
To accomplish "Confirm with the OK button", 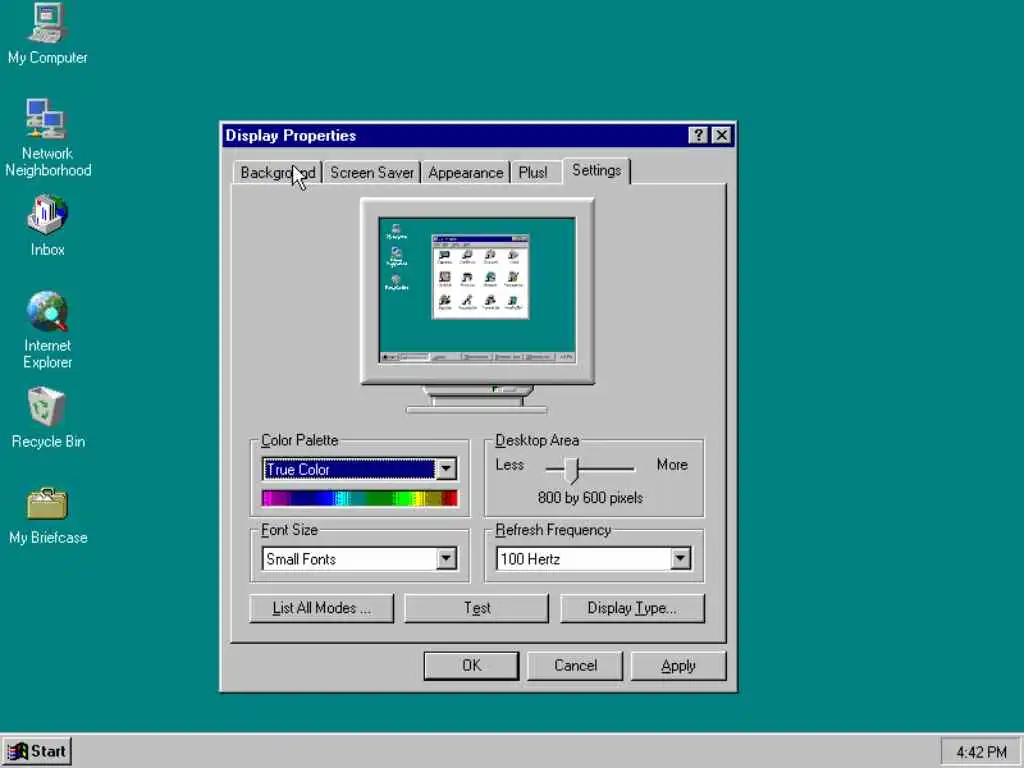I will [471, 665].
